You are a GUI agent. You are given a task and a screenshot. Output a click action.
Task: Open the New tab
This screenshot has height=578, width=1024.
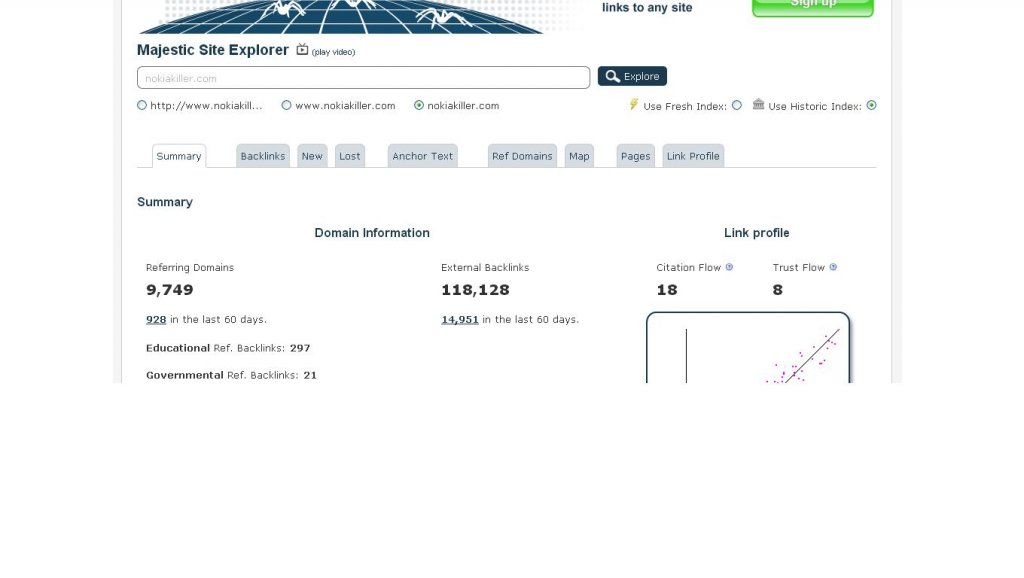(x=312, y=156)
